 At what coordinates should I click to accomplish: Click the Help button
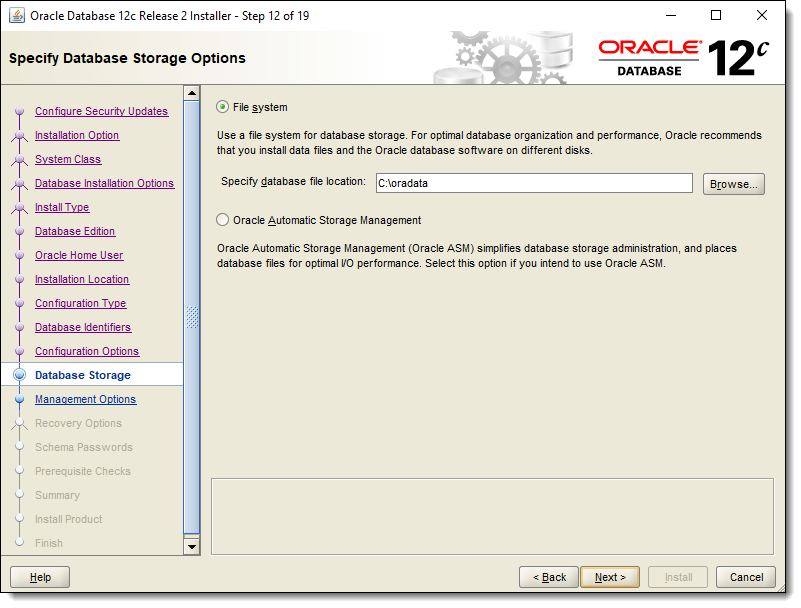pyautogui.click(x=40, y=577)
